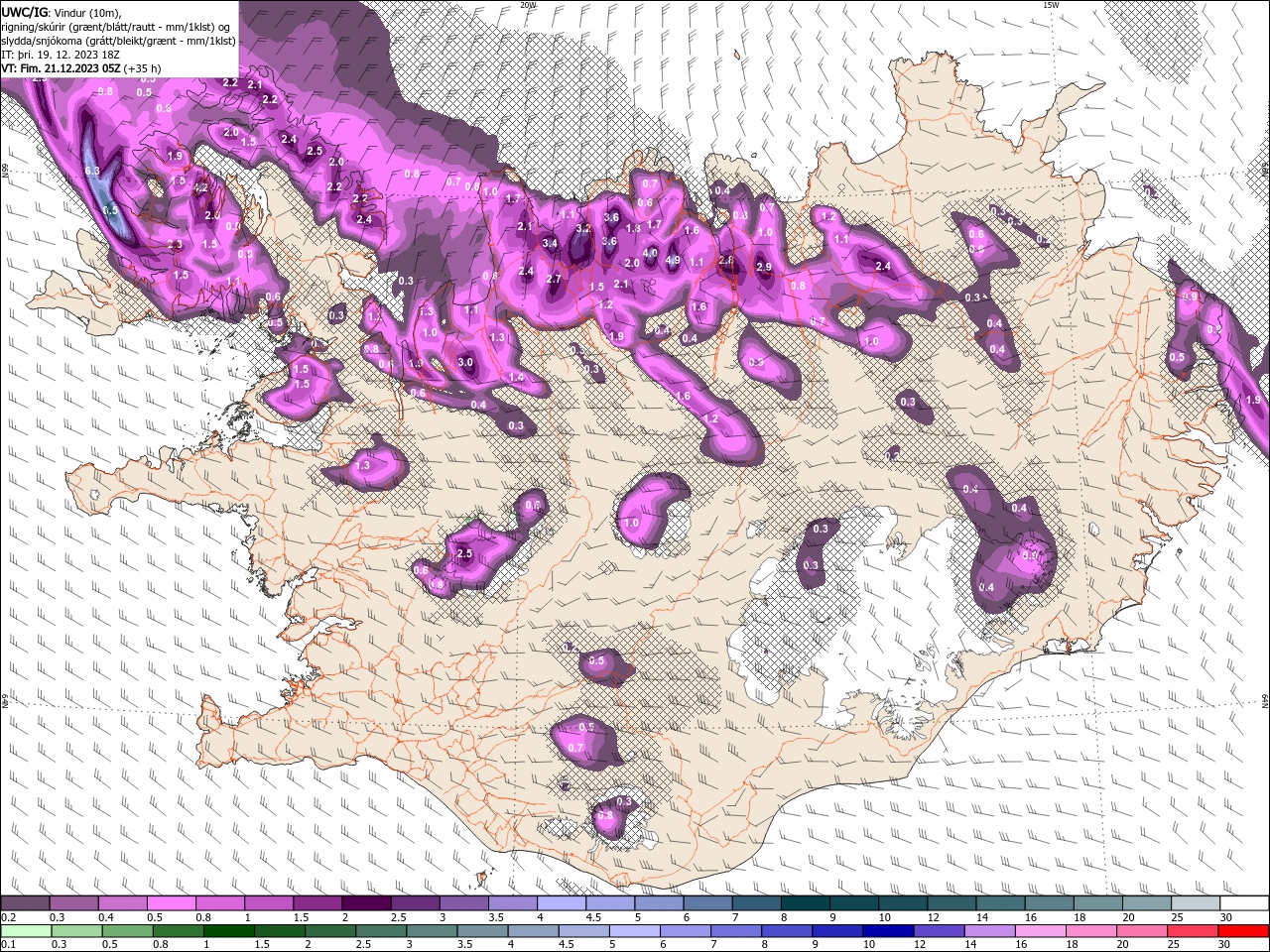Click the '15W' longitude label at top
Screen dimensions: 1270x952
[1051, 5]
